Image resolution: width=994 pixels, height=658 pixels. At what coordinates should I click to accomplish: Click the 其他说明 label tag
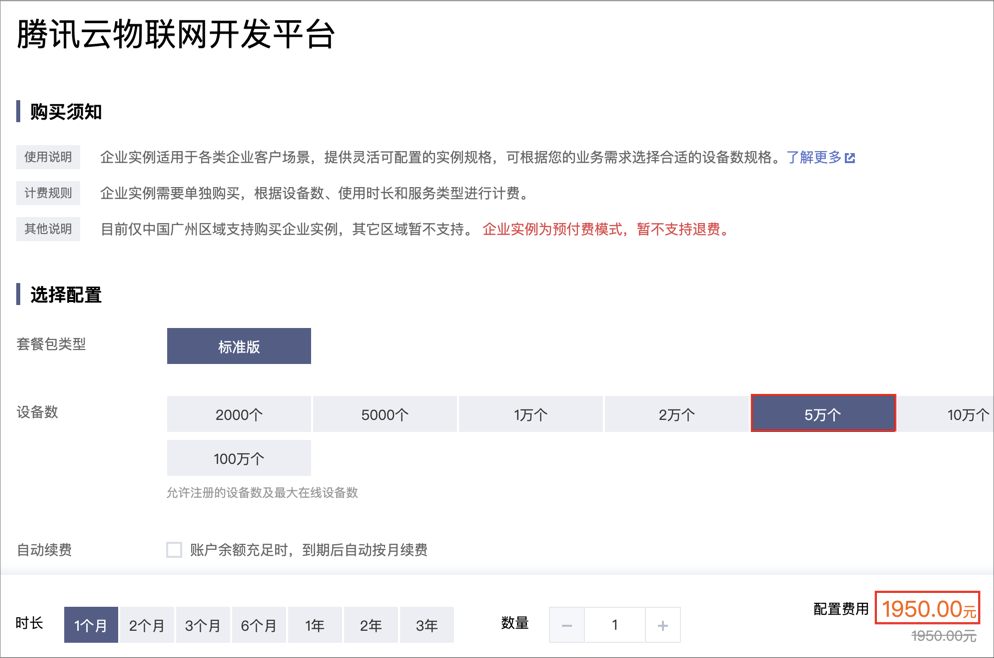tap(48, 229)
